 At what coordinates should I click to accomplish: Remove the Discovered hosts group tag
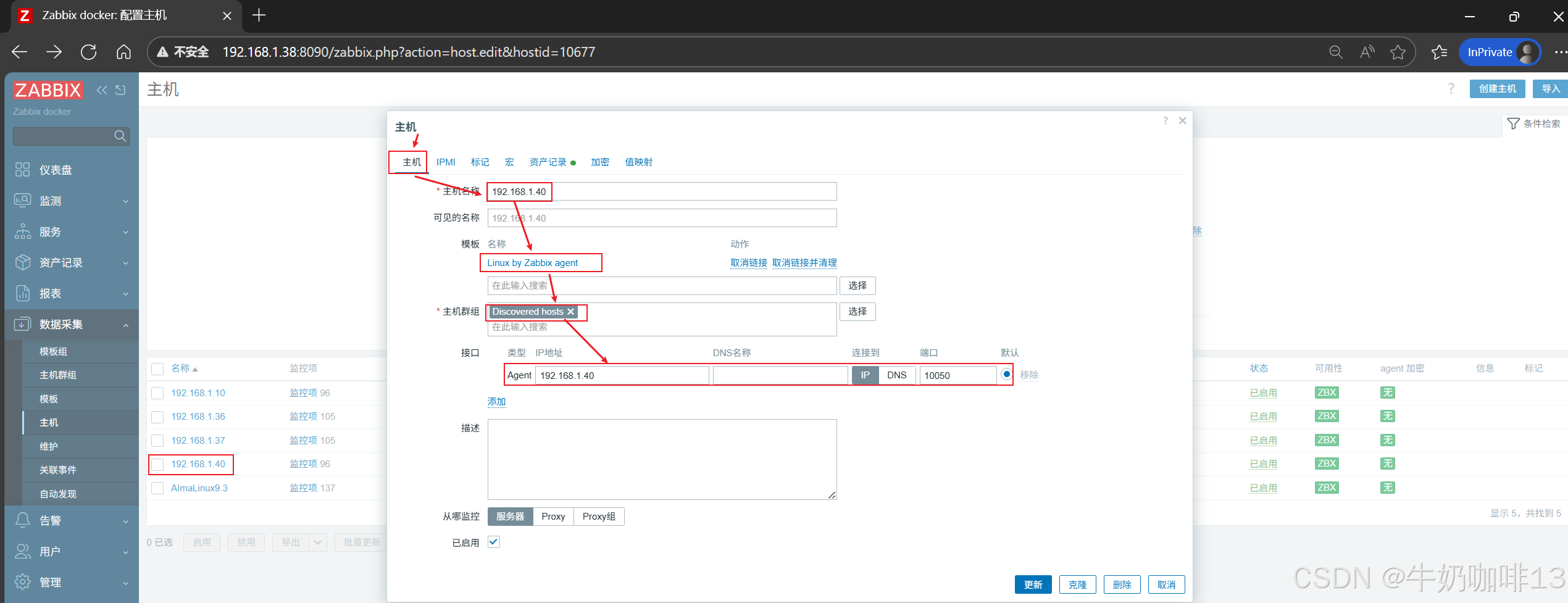(570, 312)
